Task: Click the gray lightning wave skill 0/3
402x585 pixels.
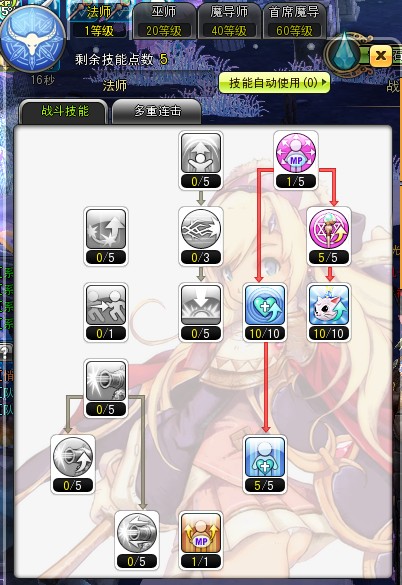Action: [201, 229]
